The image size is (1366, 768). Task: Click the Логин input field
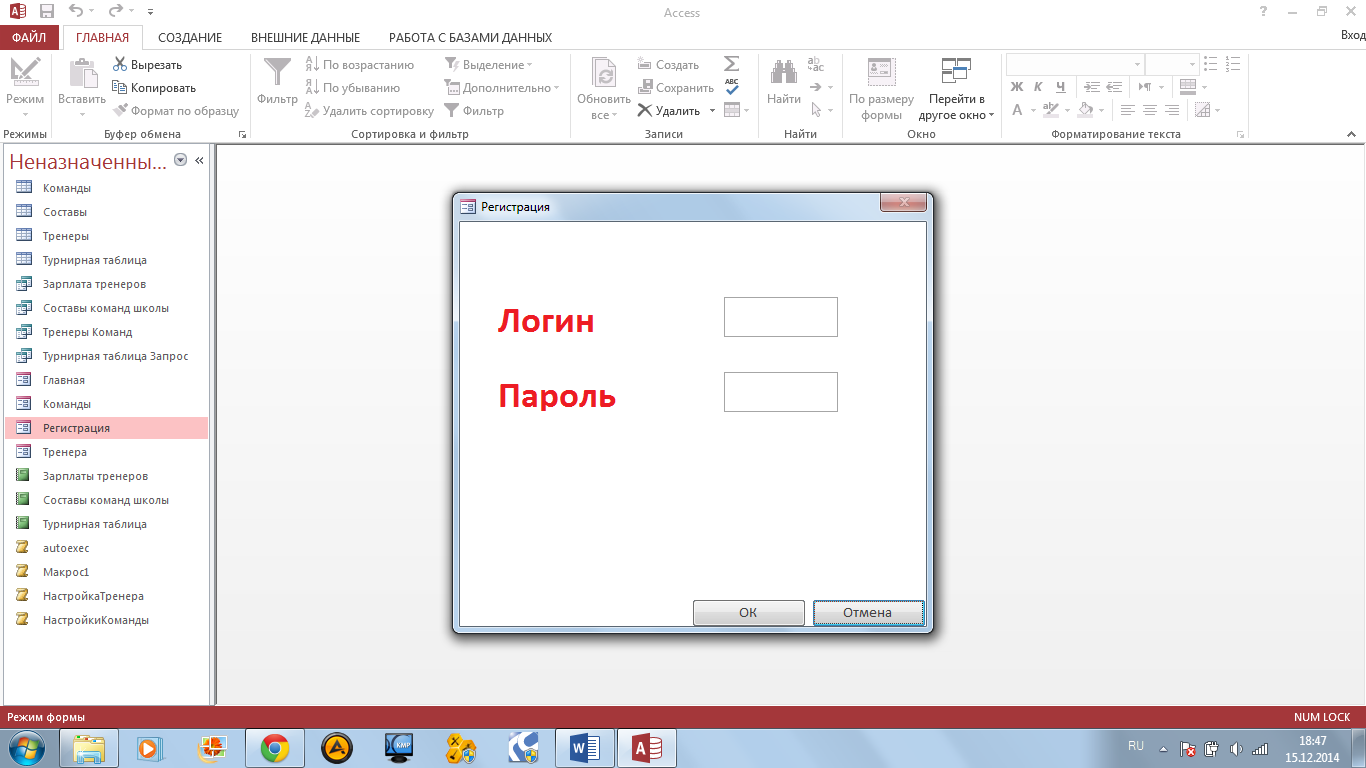click(x=780, y=317)
